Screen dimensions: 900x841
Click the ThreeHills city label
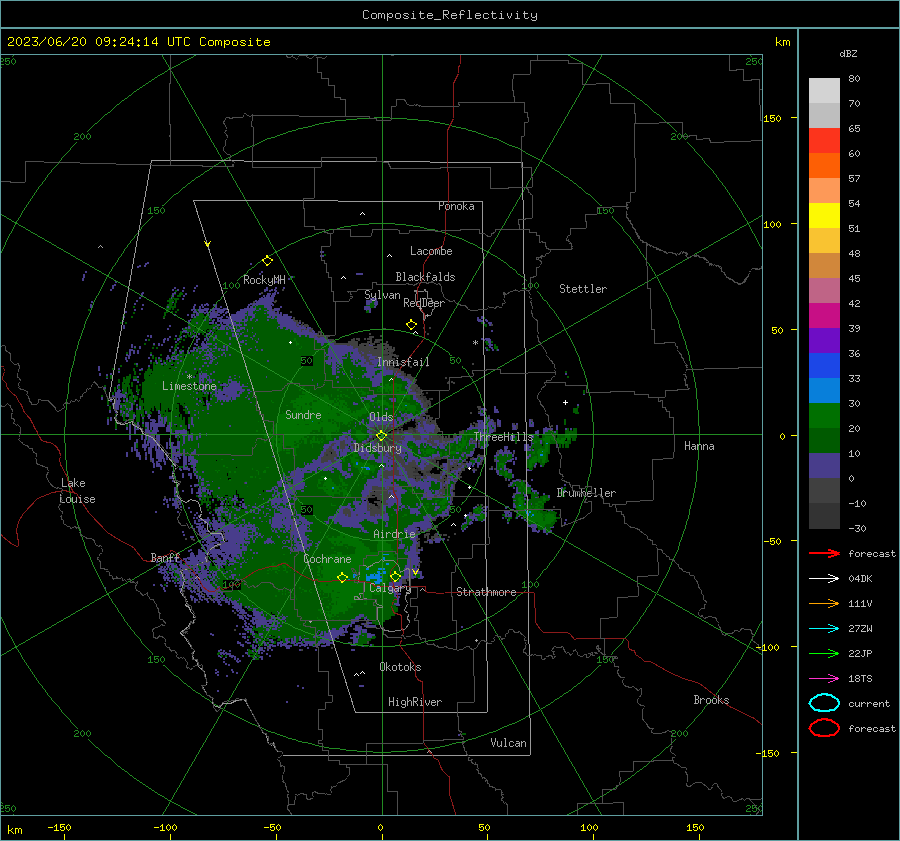(x=503, y=437)
